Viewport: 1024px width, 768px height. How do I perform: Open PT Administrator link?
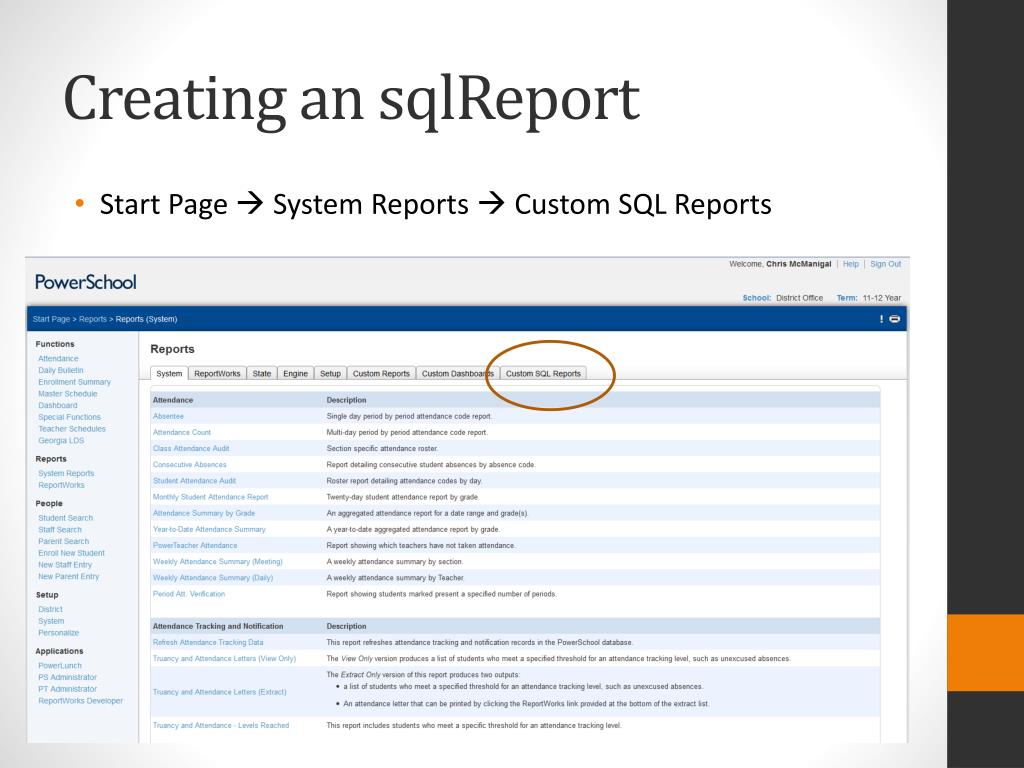pos(67,689)
